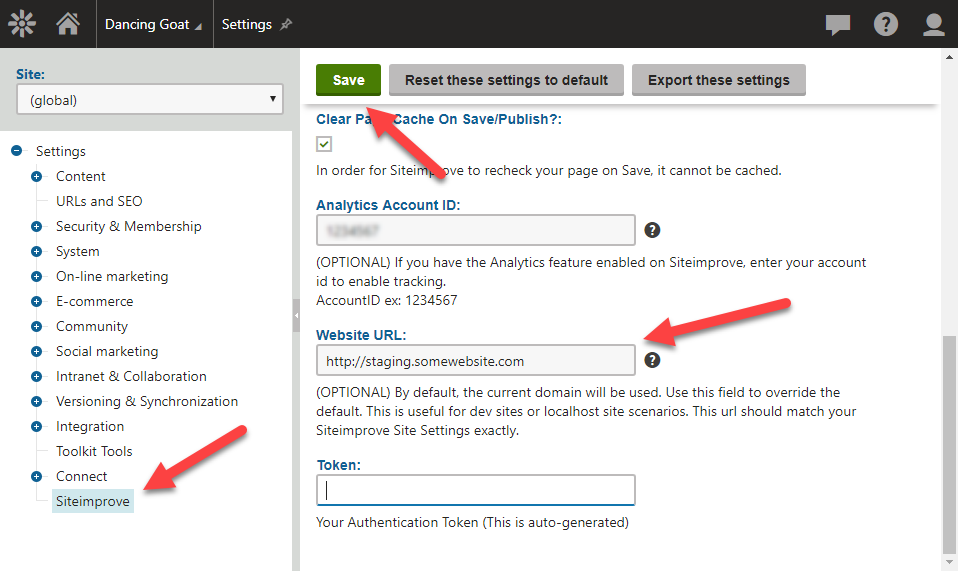Expand the Intranet & Collaboration node
Screen dimensions: 958x571
[37, 377]
